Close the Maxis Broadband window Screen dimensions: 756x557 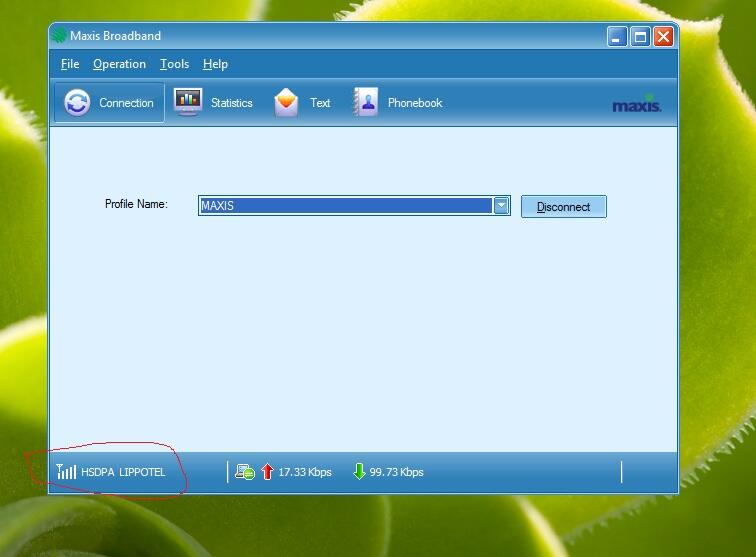[663, 37]
